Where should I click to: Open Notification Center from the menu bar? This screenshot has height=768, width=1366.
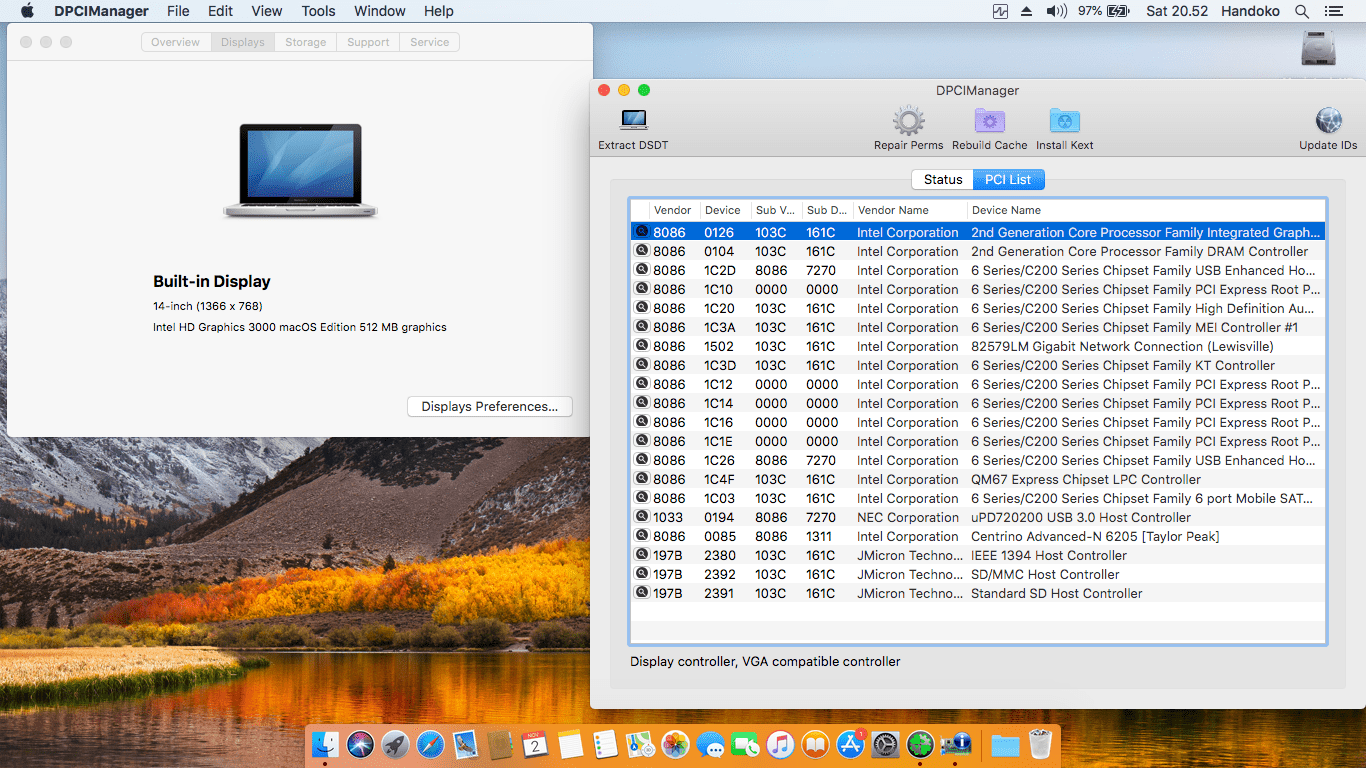pos(1333,11)
